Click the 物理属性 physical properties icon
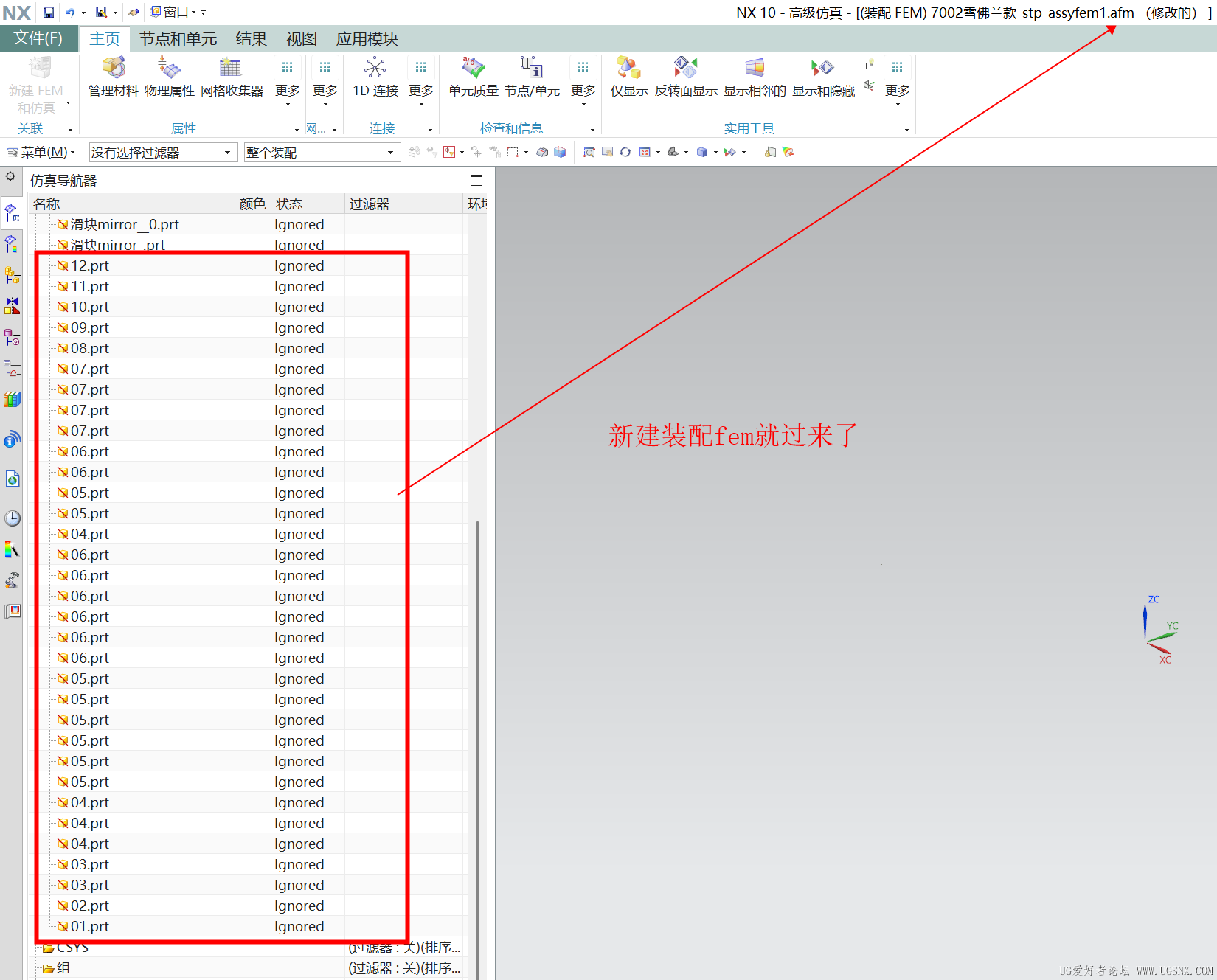 tap(170, 77)
